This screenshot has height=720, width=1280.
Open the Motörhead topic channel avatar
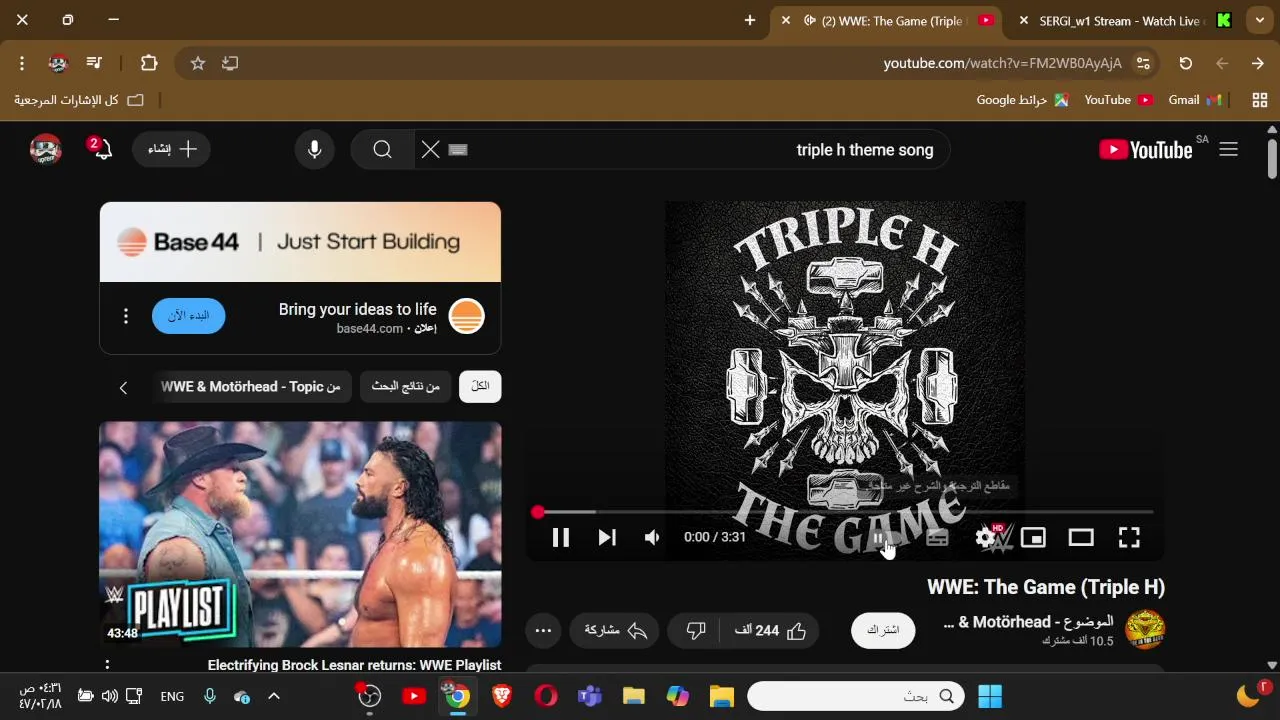(x=1145, y=630)
